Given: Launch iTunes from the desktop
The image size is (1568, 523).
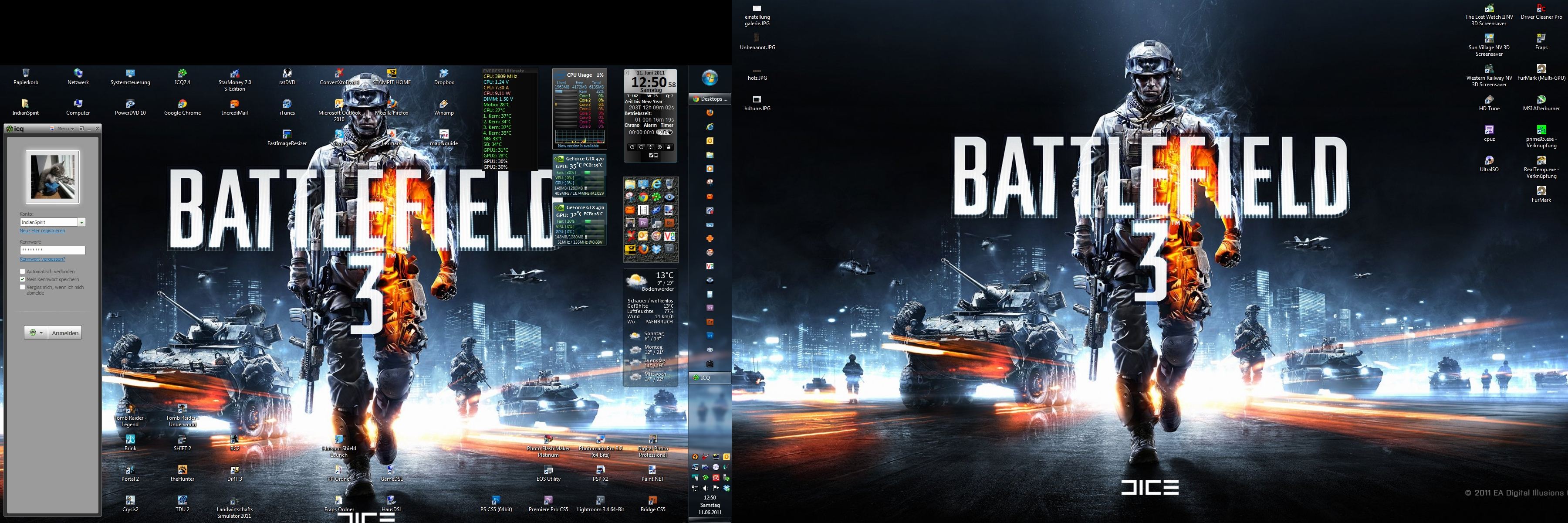Looking at the screenshot, I should coord(287,107).
